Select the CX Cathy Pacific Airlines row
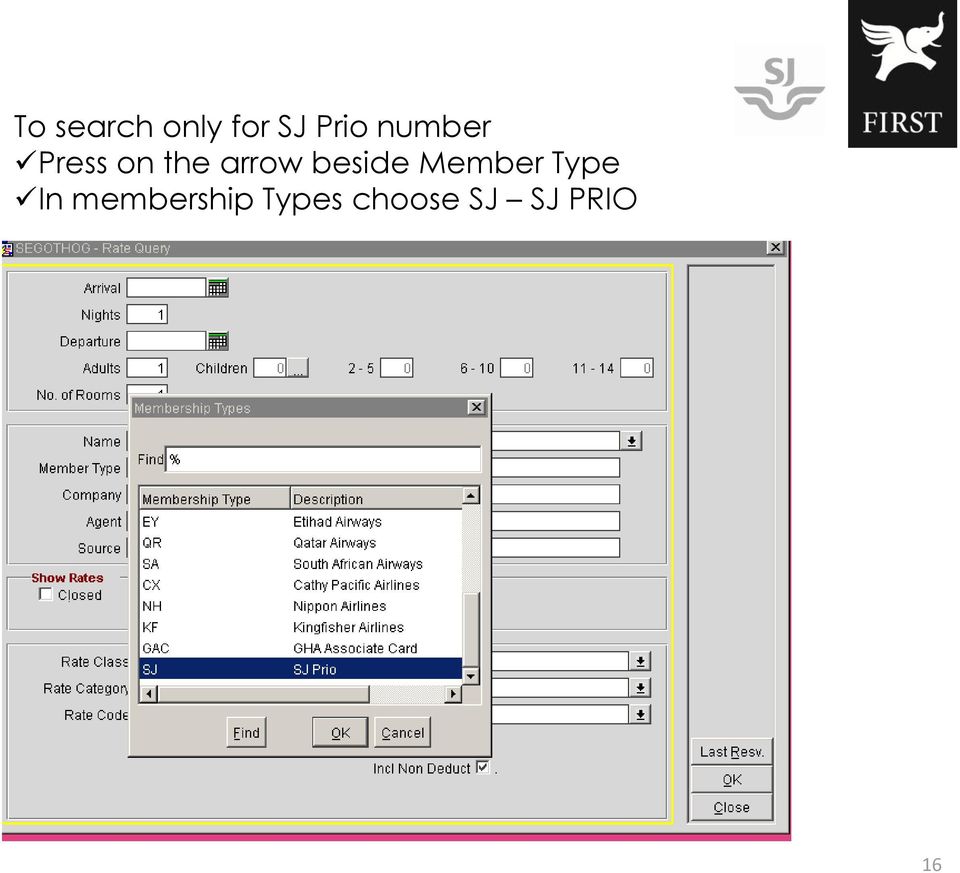 301,585
